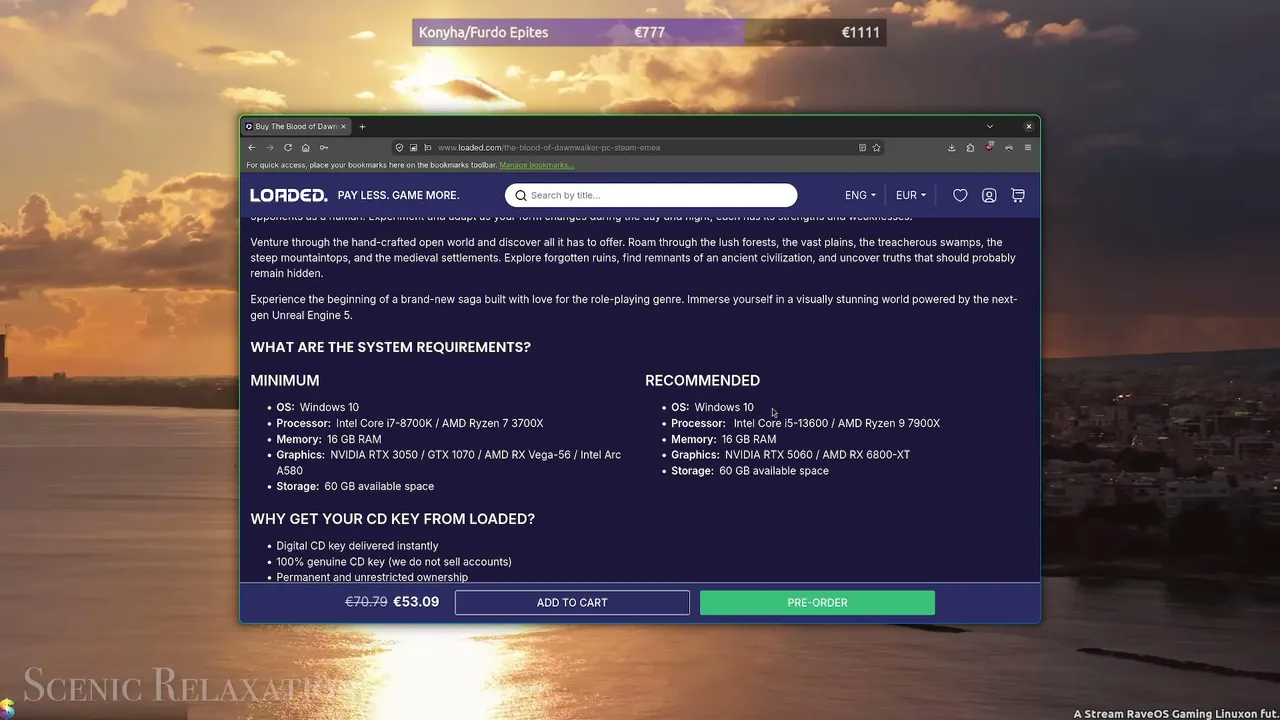Open the browser home page icon
Viewport: 1280px width, 720px height.
pos(306,147)
